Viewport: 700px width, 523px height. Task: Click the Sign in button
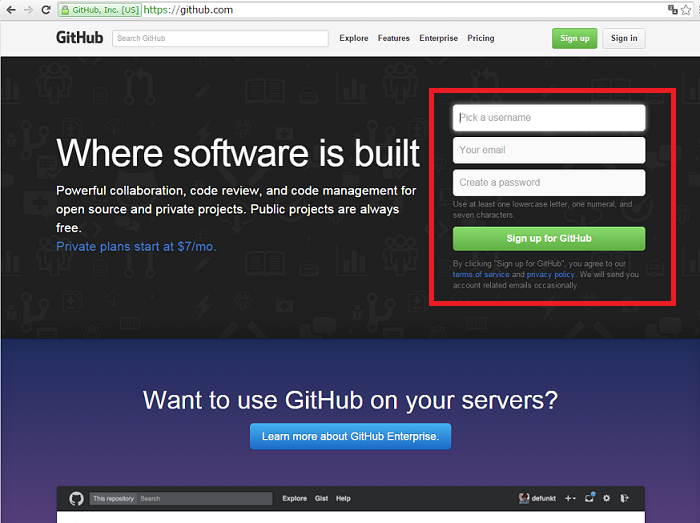point(624,38)
